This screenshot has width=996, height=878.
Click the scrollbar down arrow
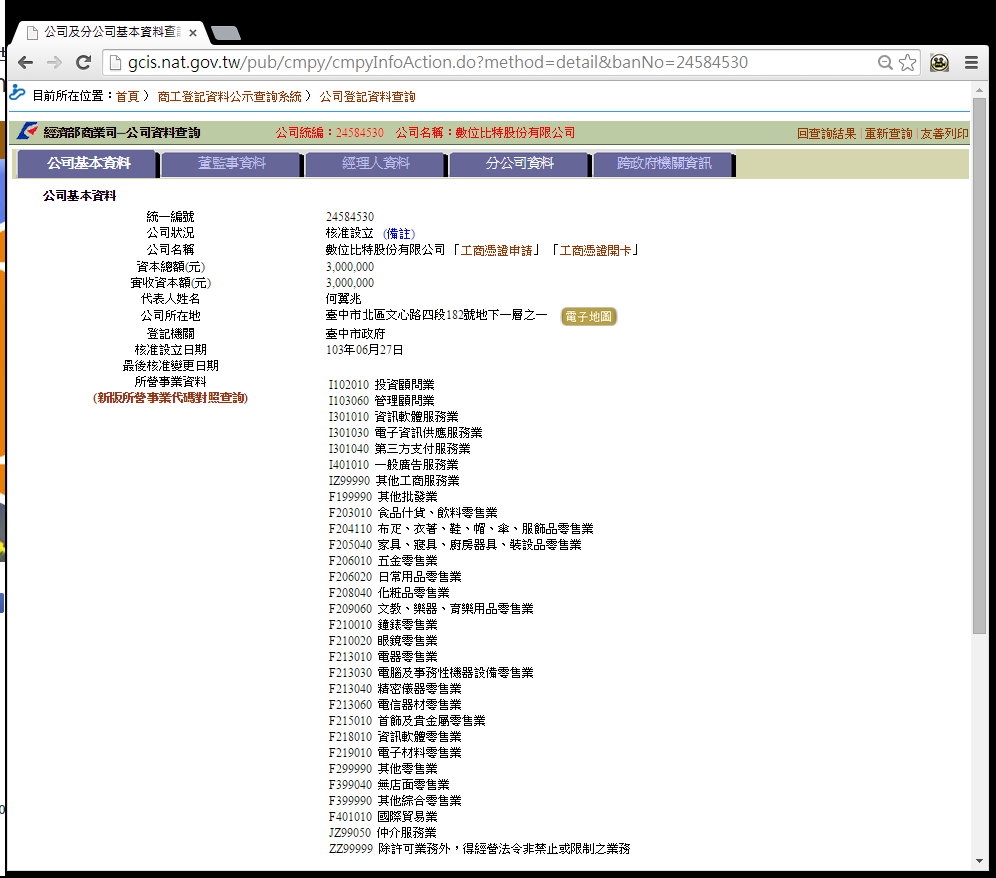(x=979, y=861)
